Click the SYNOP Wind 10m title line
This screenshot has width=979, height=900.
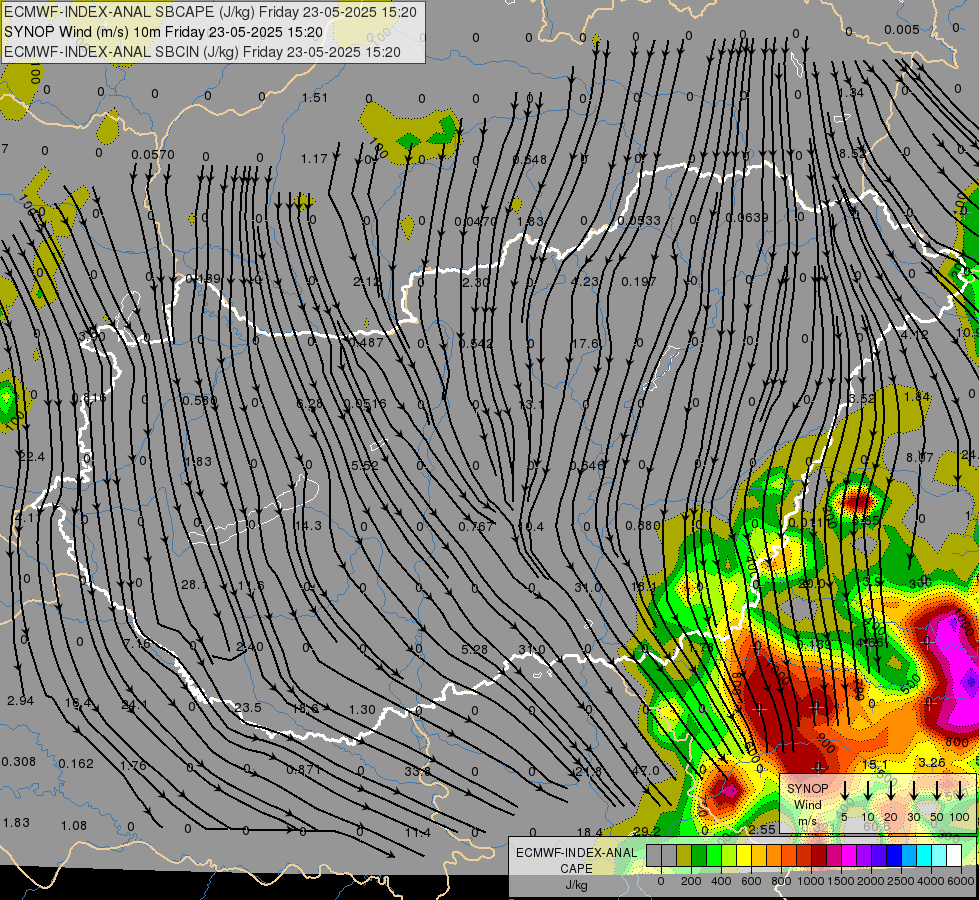point(164,32)
